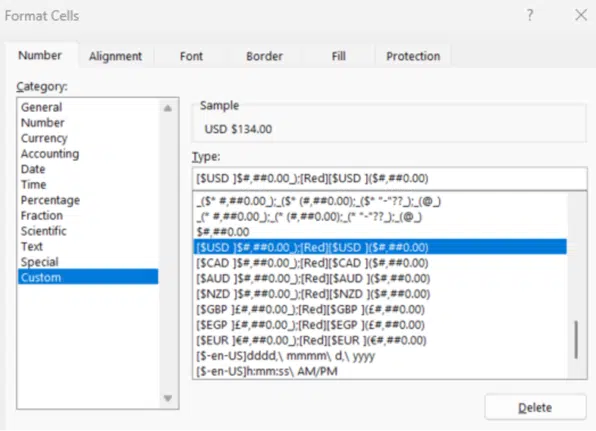This screenshot has height=431, width=596.
Task: Click the Category list scroll up arrow
Action: click(x=168, y=109)
